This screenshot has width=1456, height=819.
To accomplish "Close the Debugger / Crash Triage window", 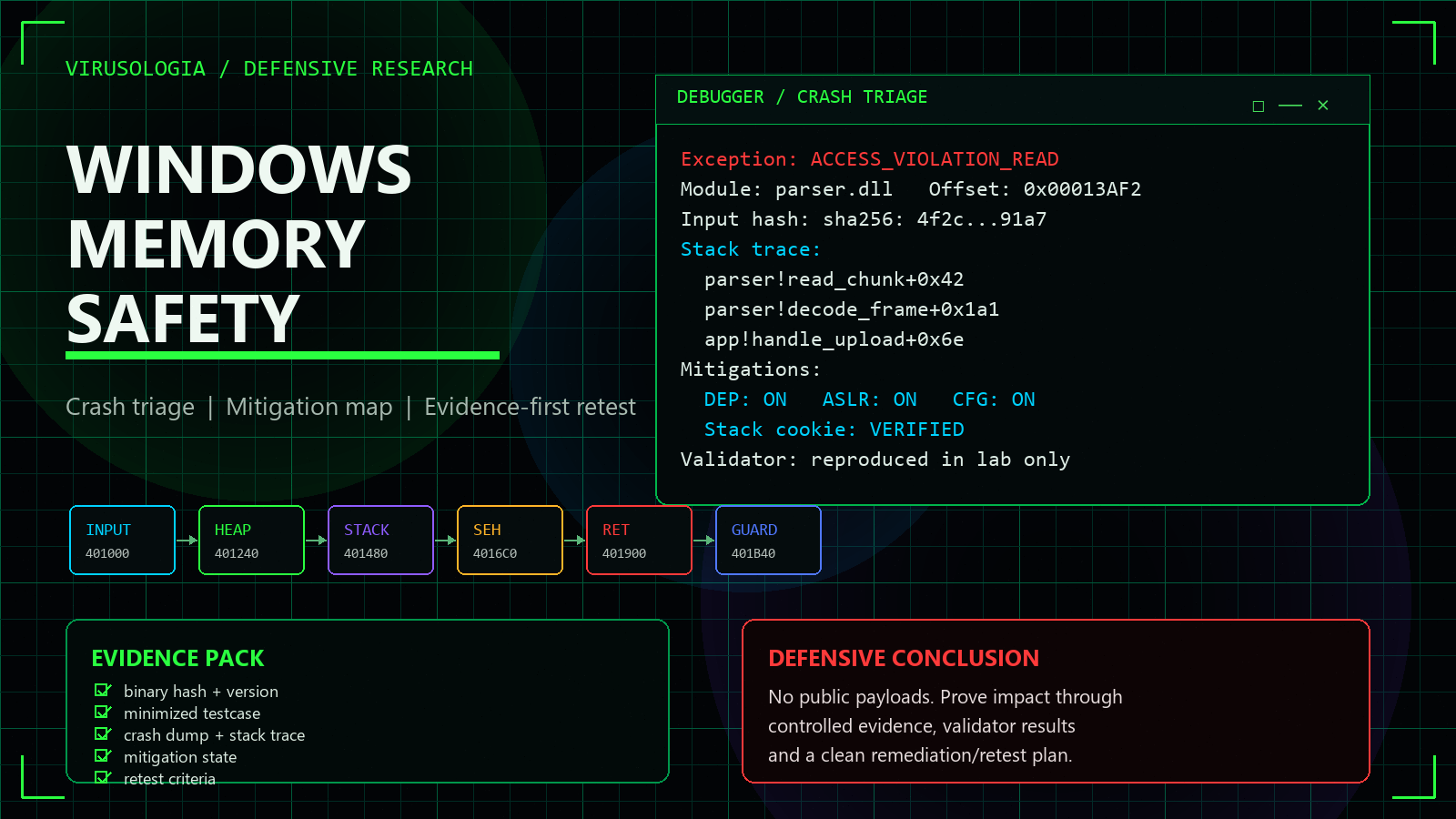I will [x=1323, y=106].
